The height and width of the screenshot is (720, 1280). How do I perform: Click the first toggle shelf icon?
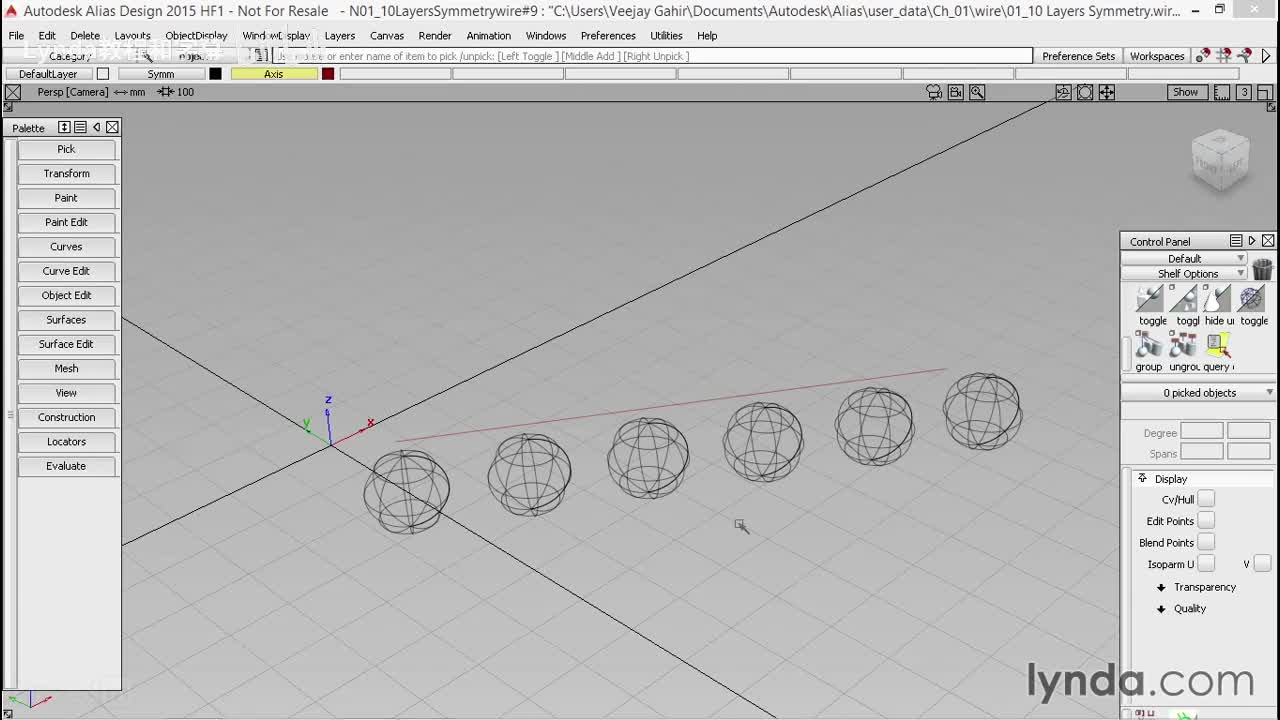[x=1151, y=299]
